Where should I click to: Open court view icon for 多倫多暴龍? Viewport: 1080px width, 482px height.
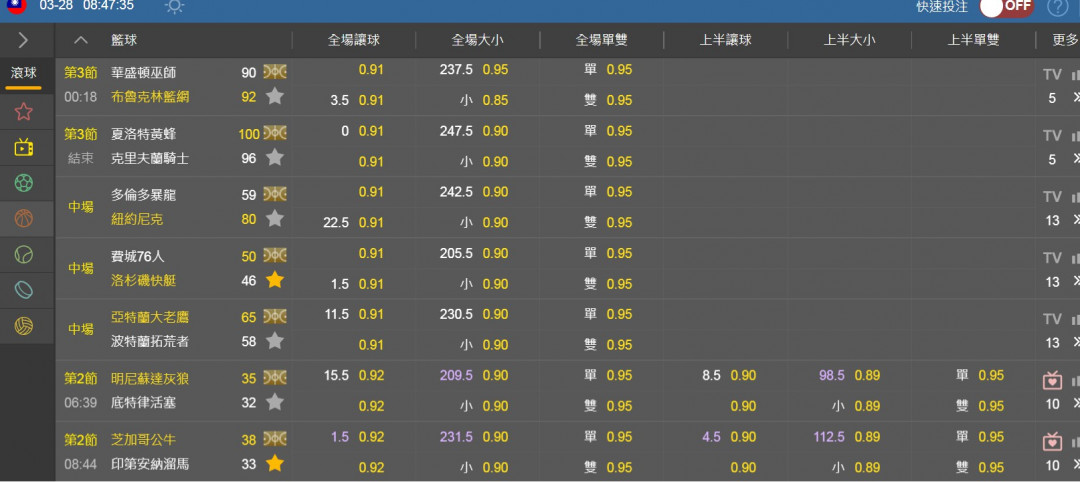click(275, 195)
